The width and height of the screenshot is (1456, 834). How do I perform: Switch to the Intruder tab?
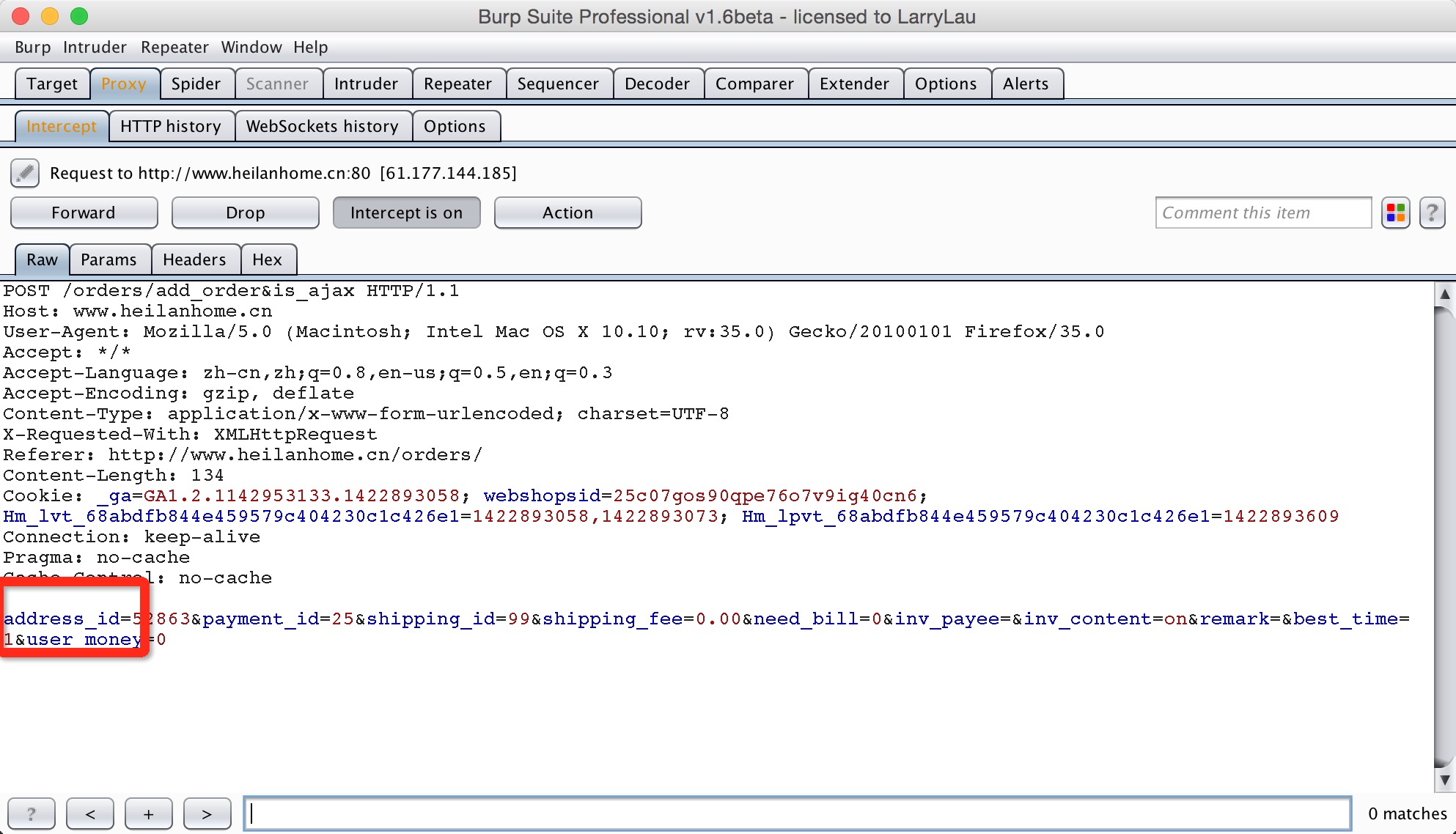pyautogui.click(x=366, y=84)
